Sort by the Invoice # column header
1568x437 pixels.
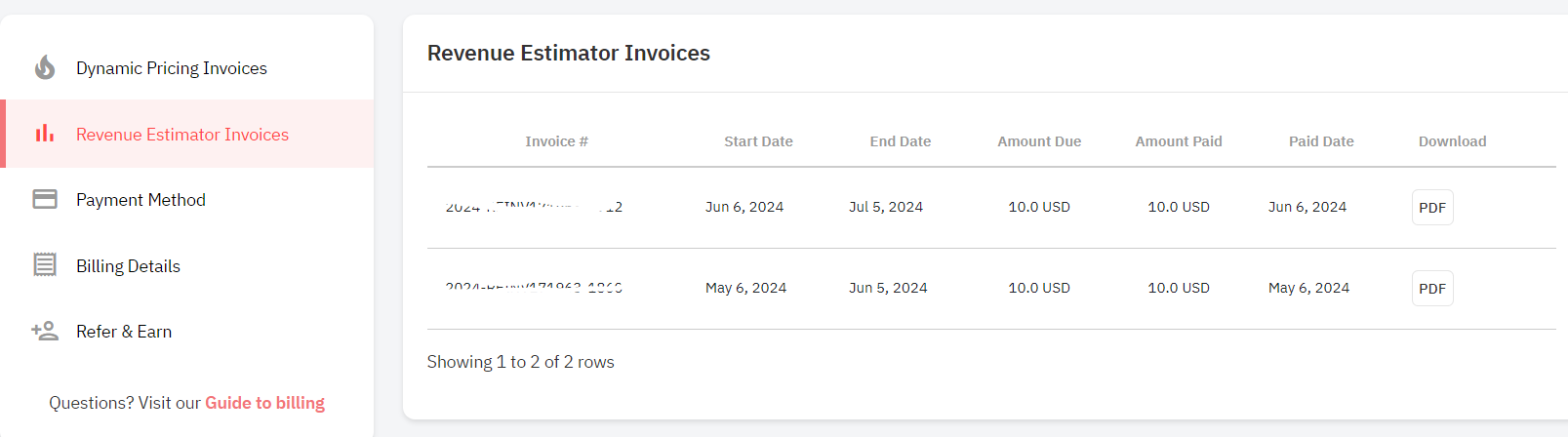[556, 141]
